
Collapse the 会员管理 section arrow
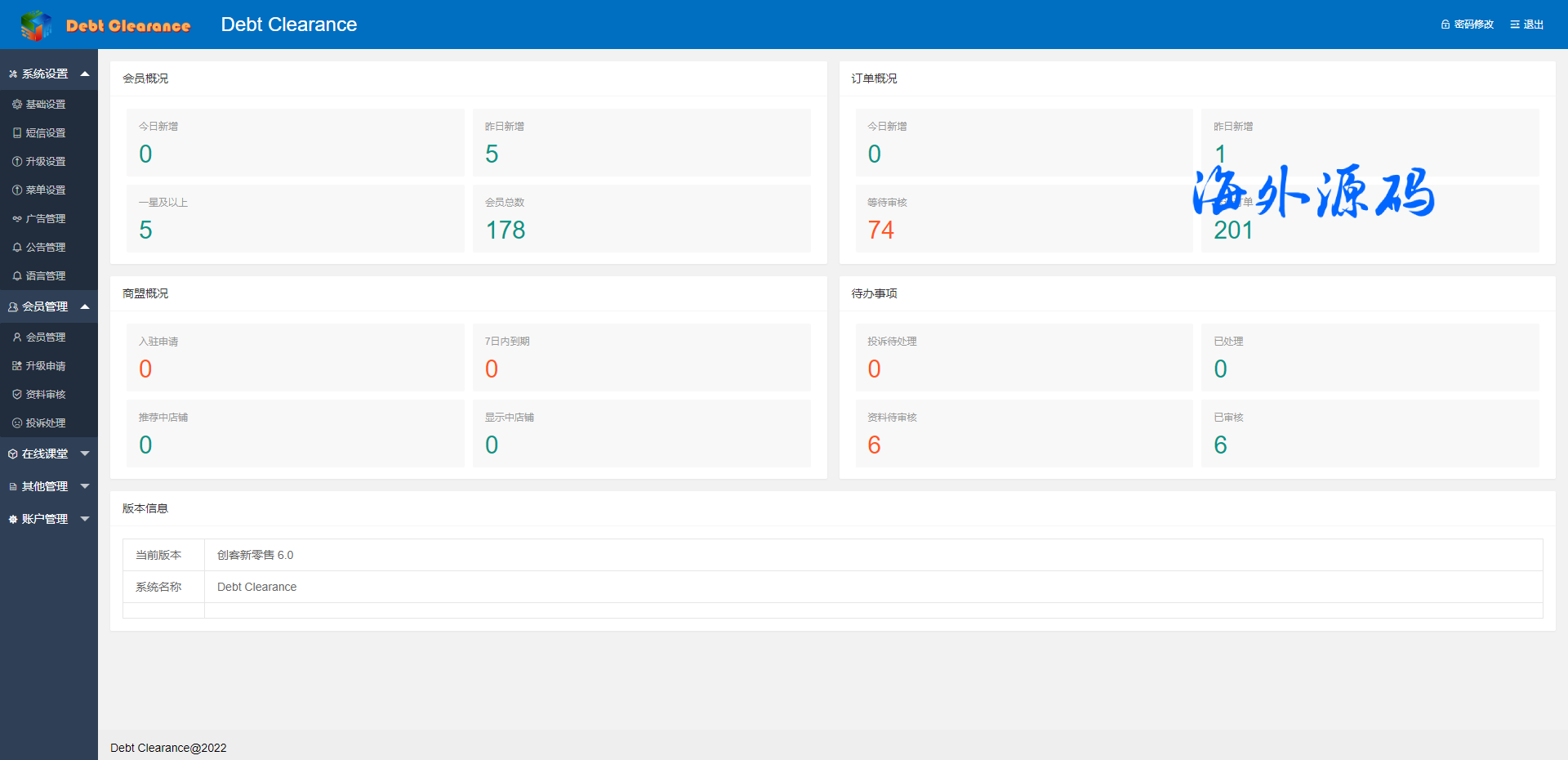[x=85, y=306]
